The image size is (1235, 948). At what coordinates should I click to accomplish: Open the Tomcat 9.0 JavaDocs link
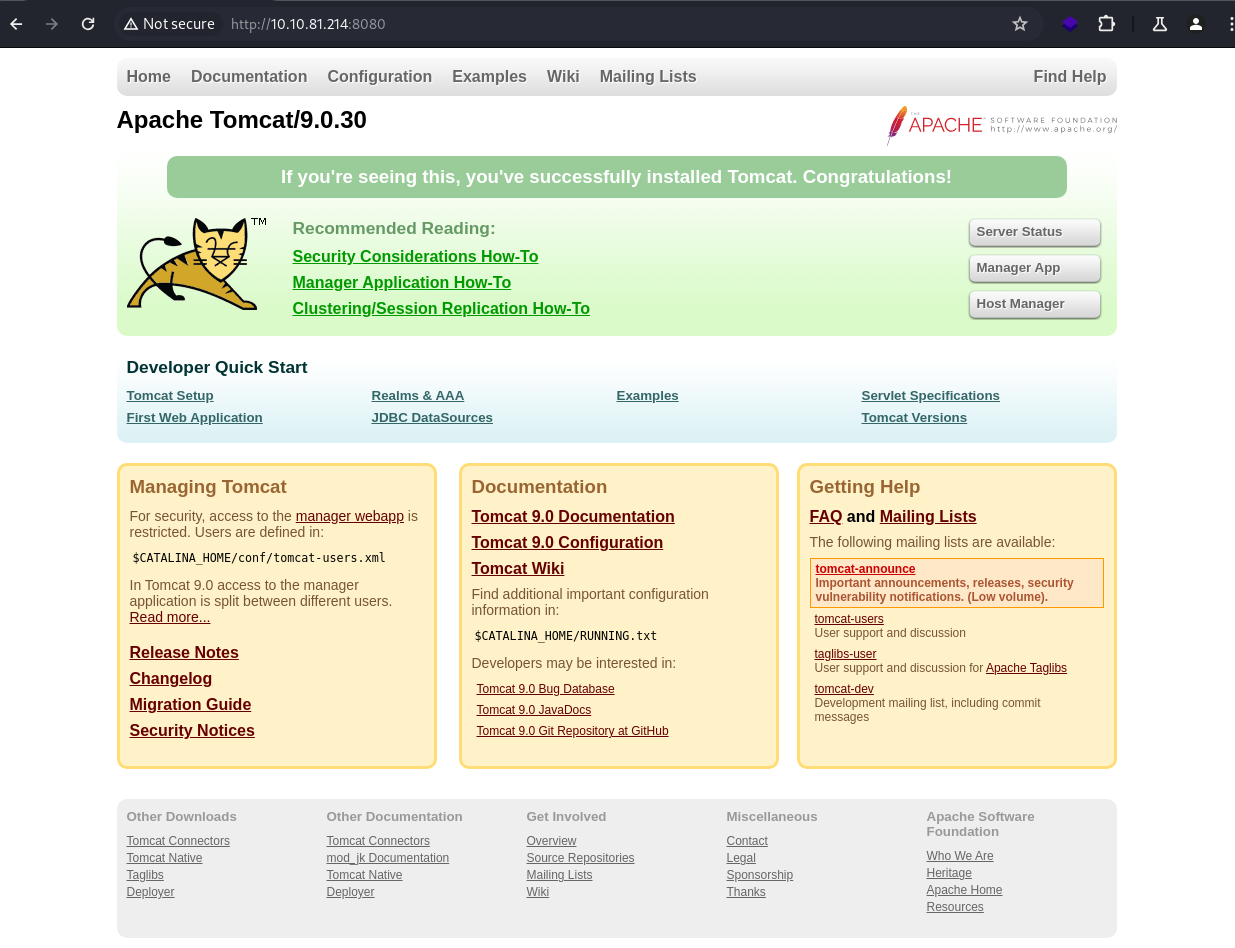point(534,710)
